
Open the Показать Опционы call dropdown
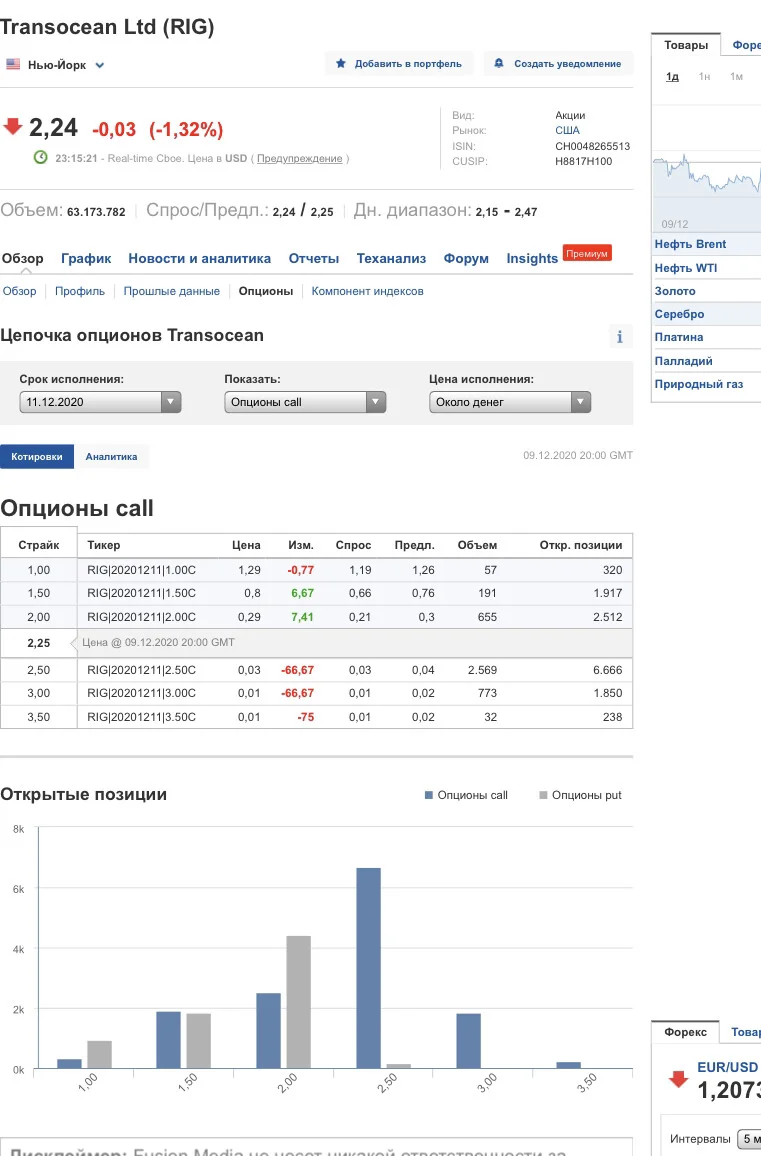[305, 402]
